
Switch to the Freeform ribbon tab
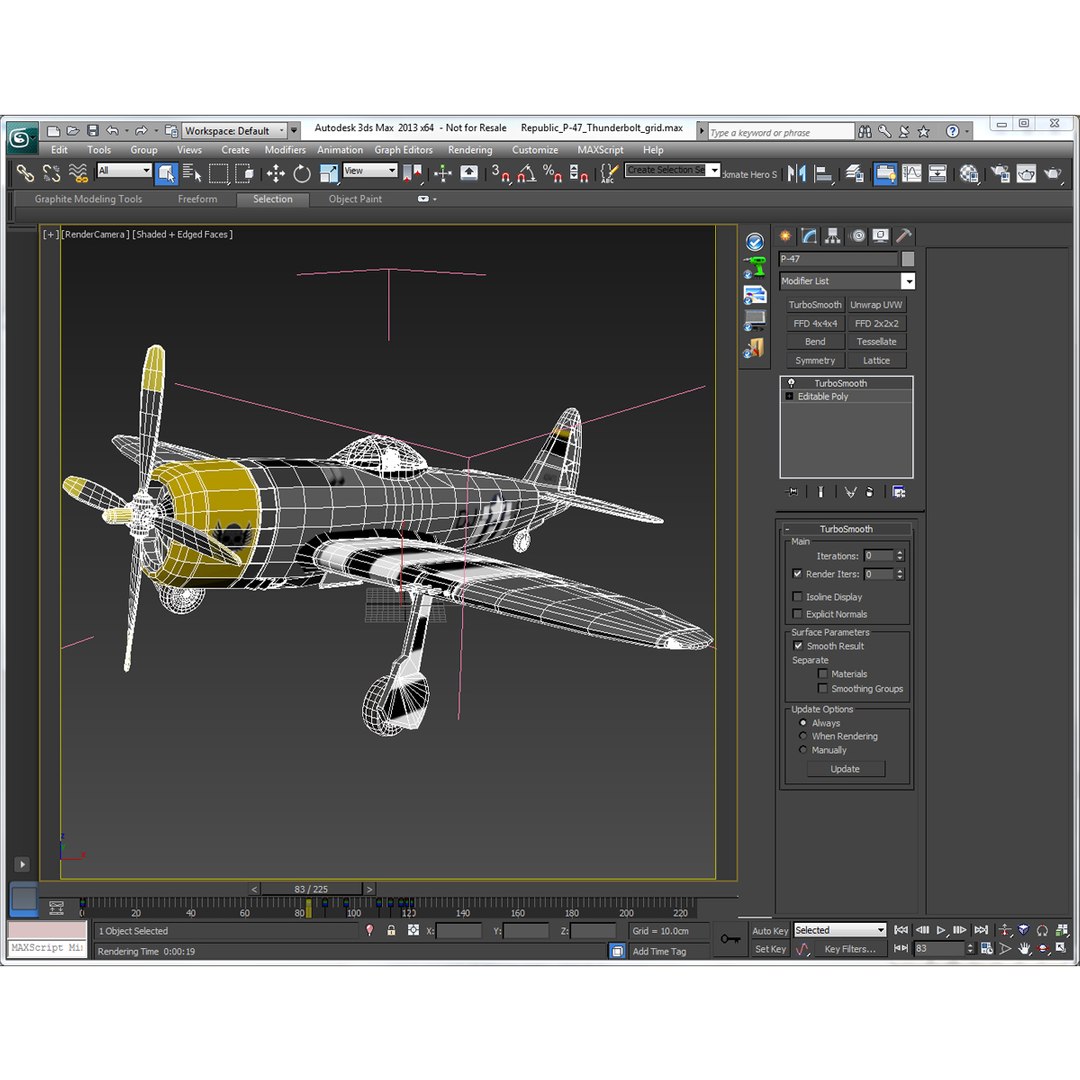point(197,199)
